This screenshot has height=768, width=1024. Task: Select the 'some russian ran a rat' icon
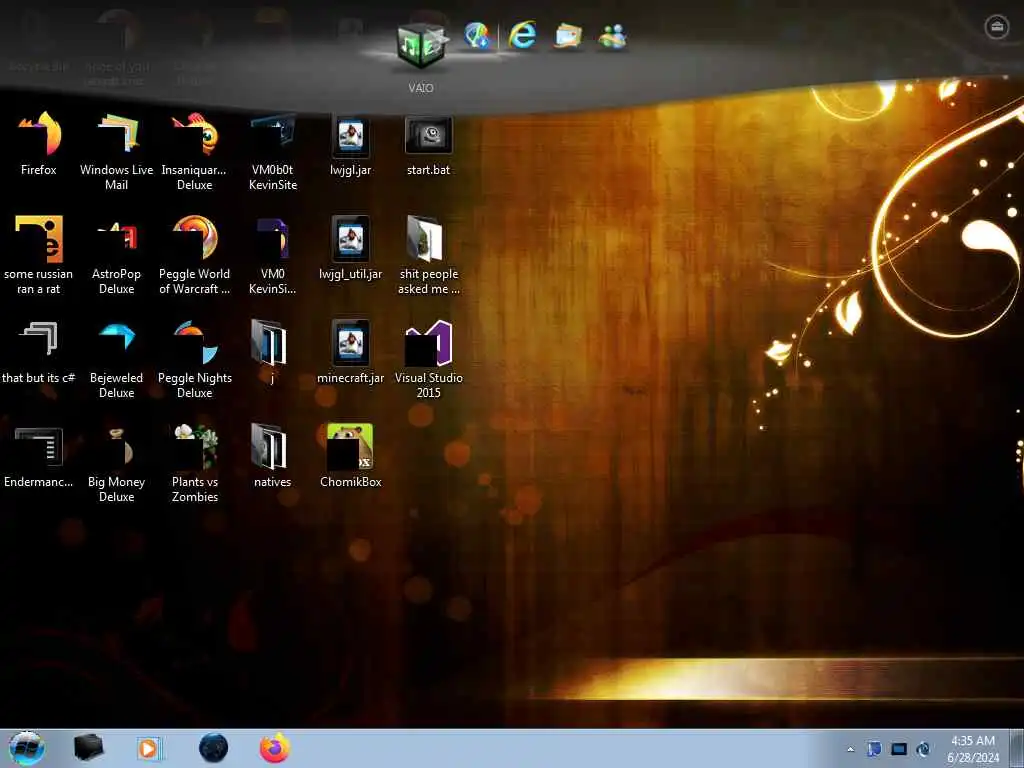[39, 238]
